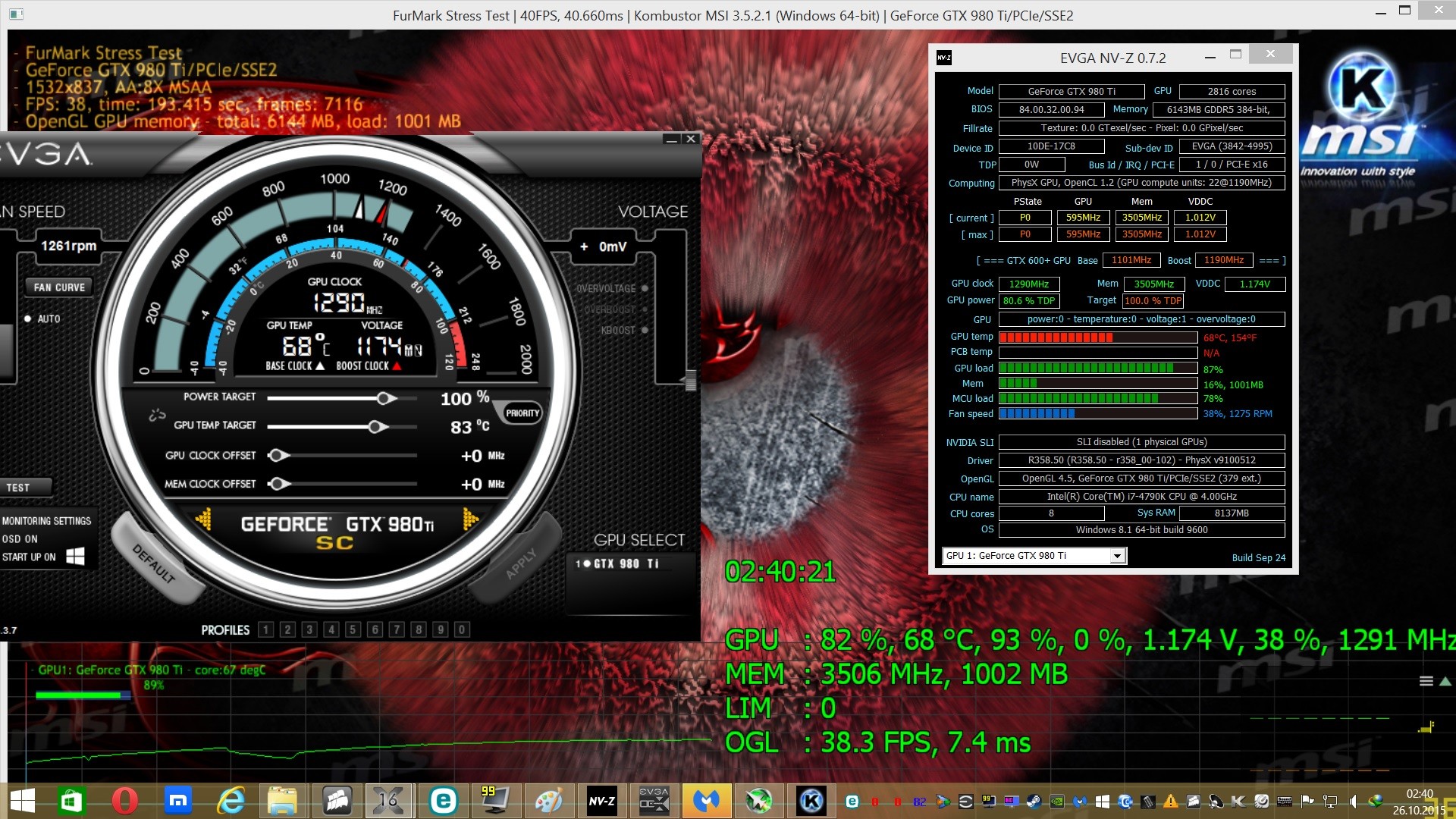Open GPU 1: GeForce GTX 980 Ti dropdown

pos(1034,556)
